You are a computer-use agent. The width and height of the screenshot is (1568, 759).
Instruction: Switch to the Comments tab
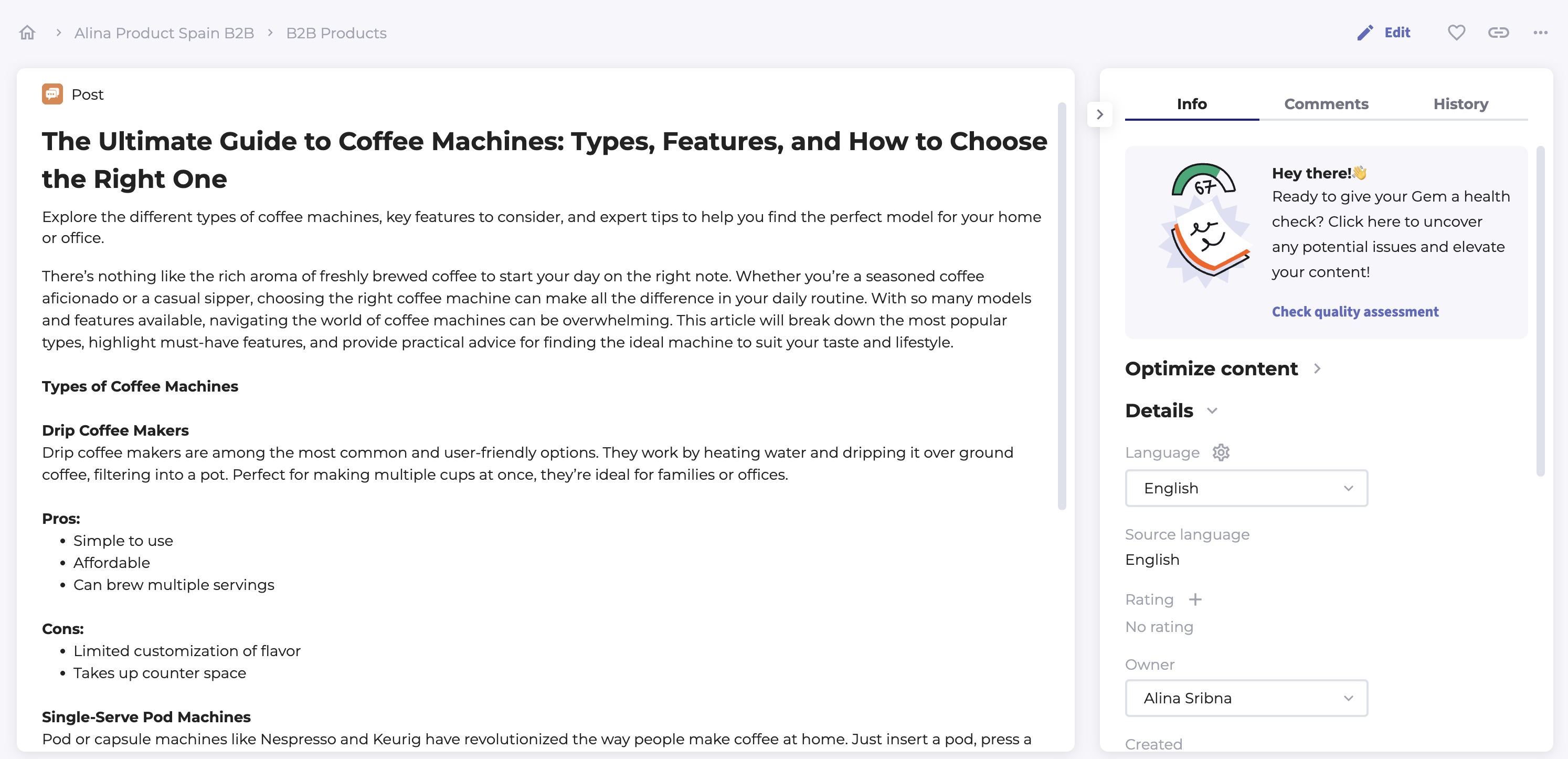[x=1326, y=104]
